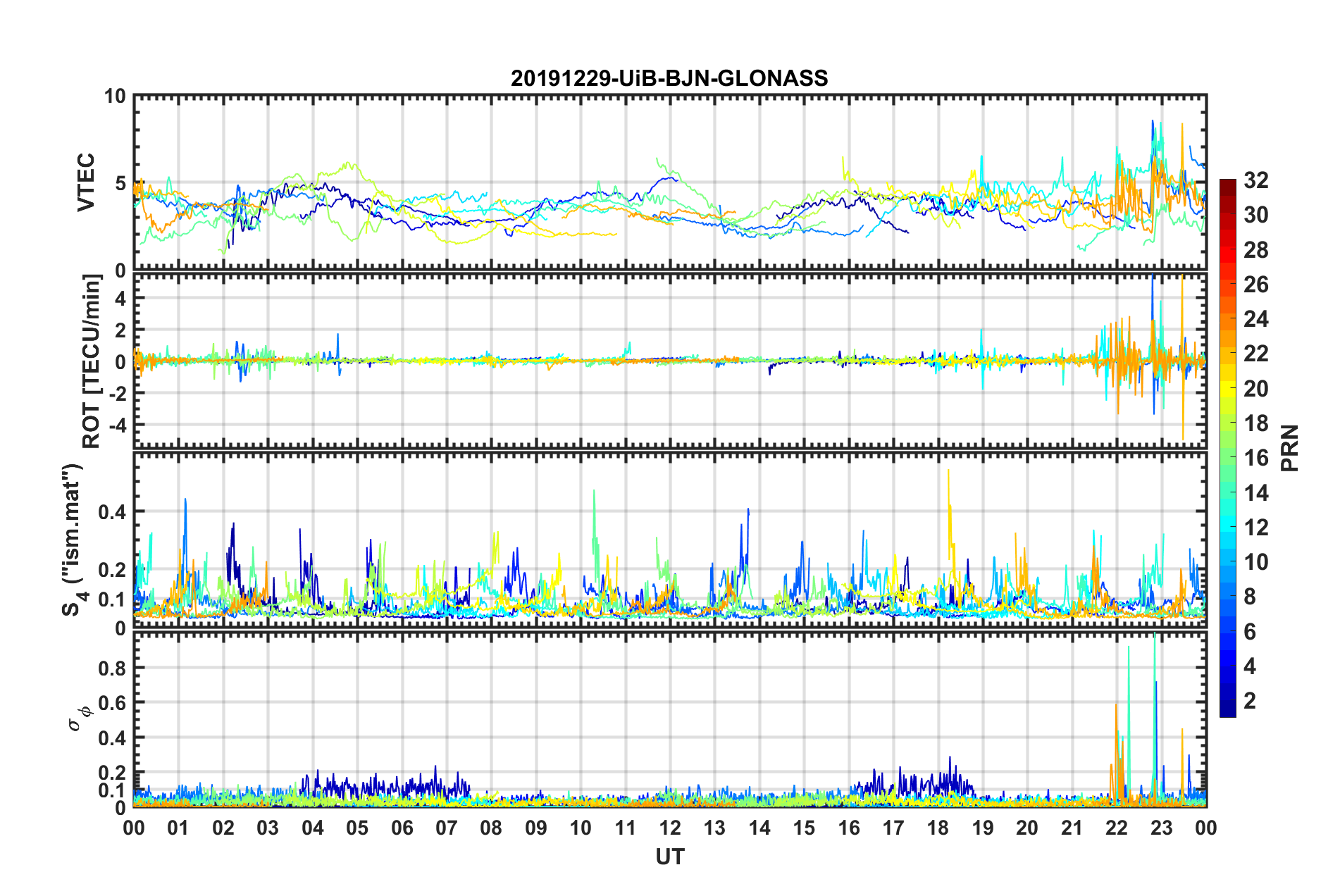Image resolution: width=1340 pixels, height=896 pixels.
Task: Click S4 axis tick label 0.4
Action: point(113,512)
